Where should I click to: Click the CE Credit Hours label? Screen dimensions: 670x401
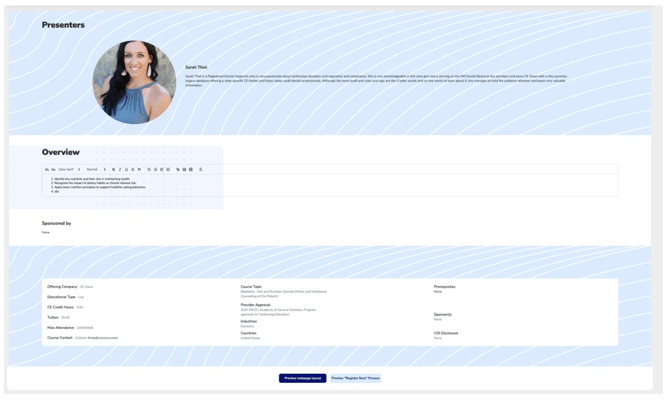(x=60, y=307)
